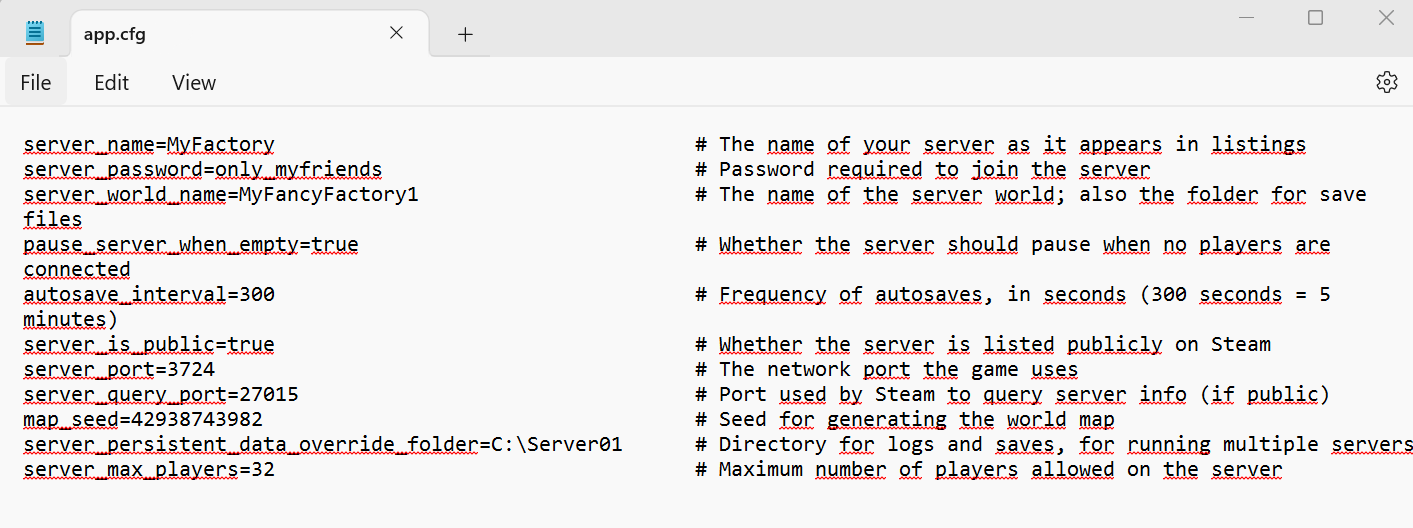
Task: Open the File menu
Action: 35,83
